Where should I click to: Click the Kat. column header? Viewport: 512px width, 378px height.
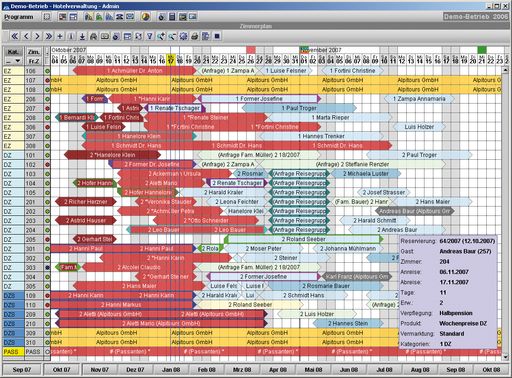coord(13,52)
